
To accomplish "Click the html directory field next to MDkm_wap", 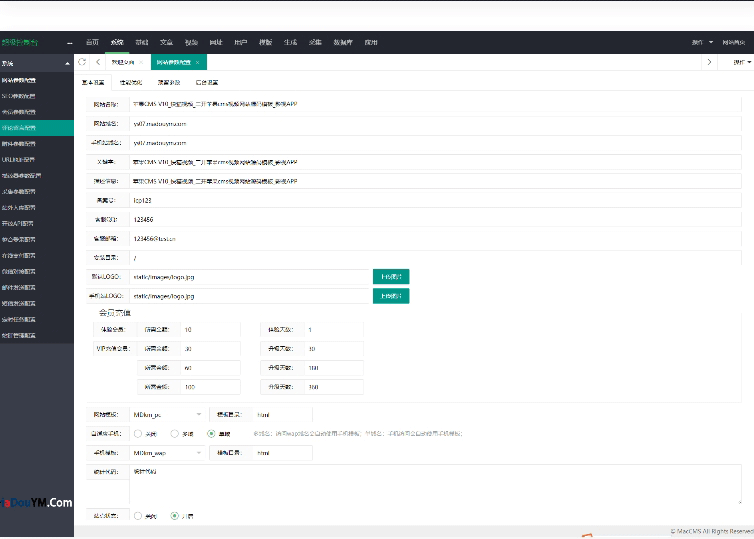I will [282, 453].
